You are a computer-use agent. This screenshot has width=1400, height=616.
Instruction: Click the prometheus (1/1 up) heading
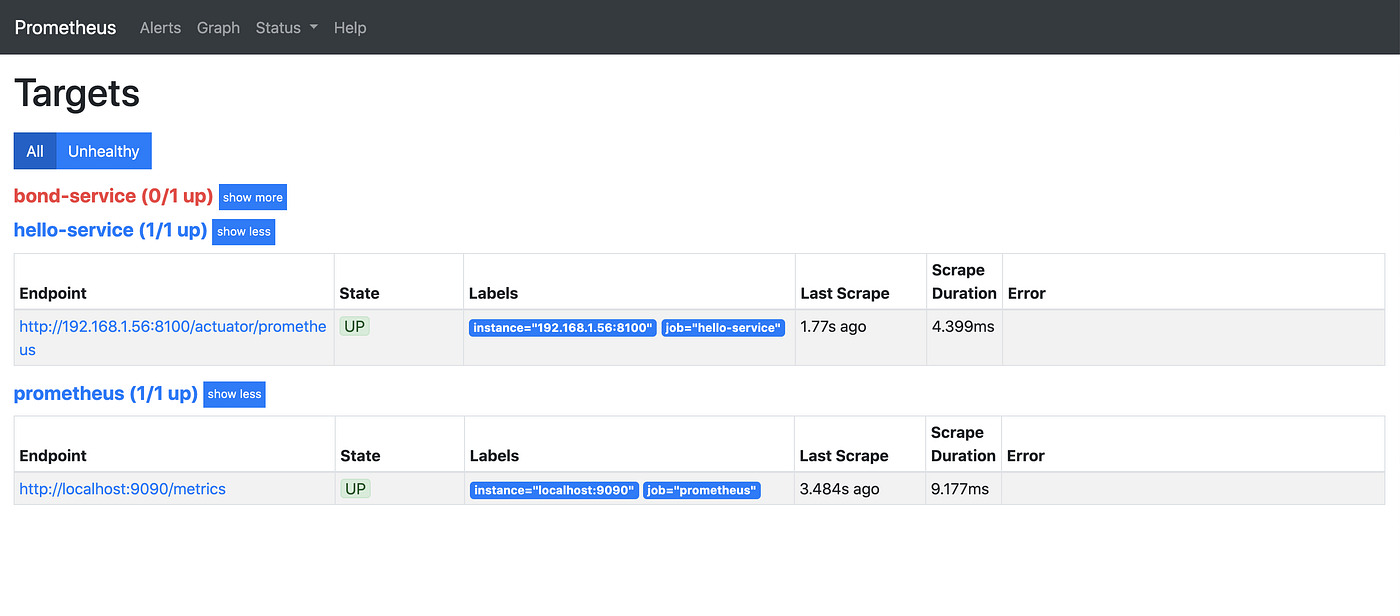tap(106, 393)
